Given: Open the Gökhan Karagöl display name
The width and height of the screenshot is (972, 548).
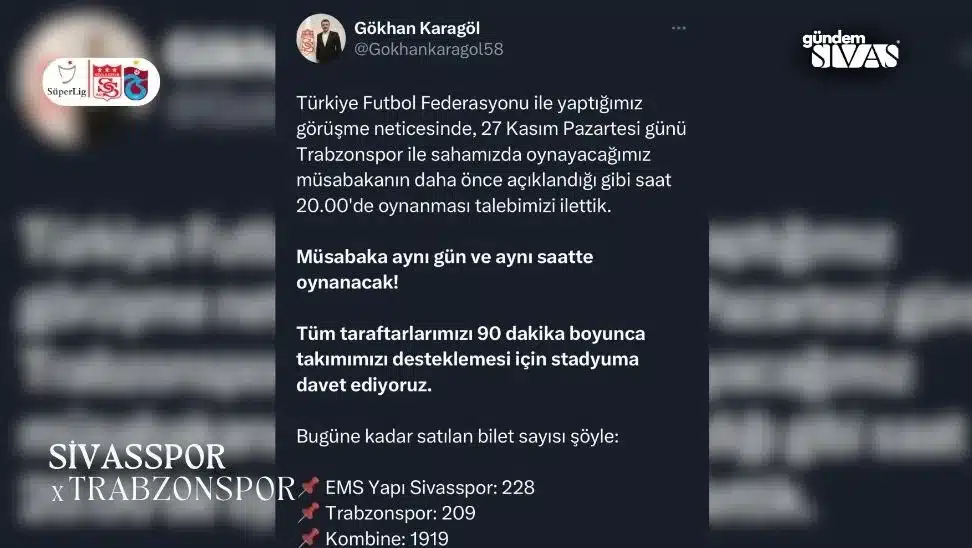Looking at the screenshot, I should point(417,28).
